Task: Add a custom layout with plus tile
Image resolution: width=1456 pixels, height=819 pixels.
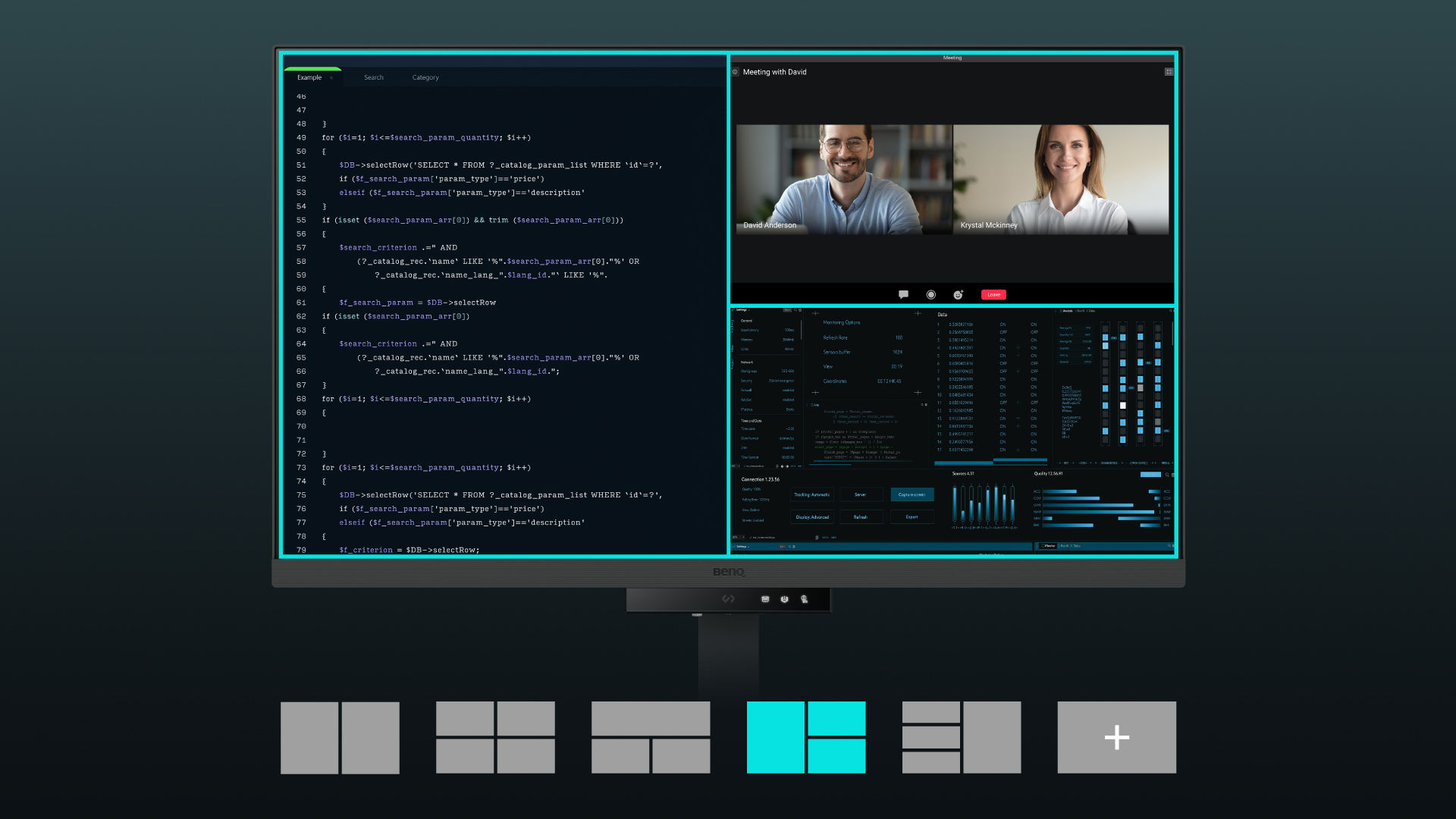Action: coord(1116,737)
